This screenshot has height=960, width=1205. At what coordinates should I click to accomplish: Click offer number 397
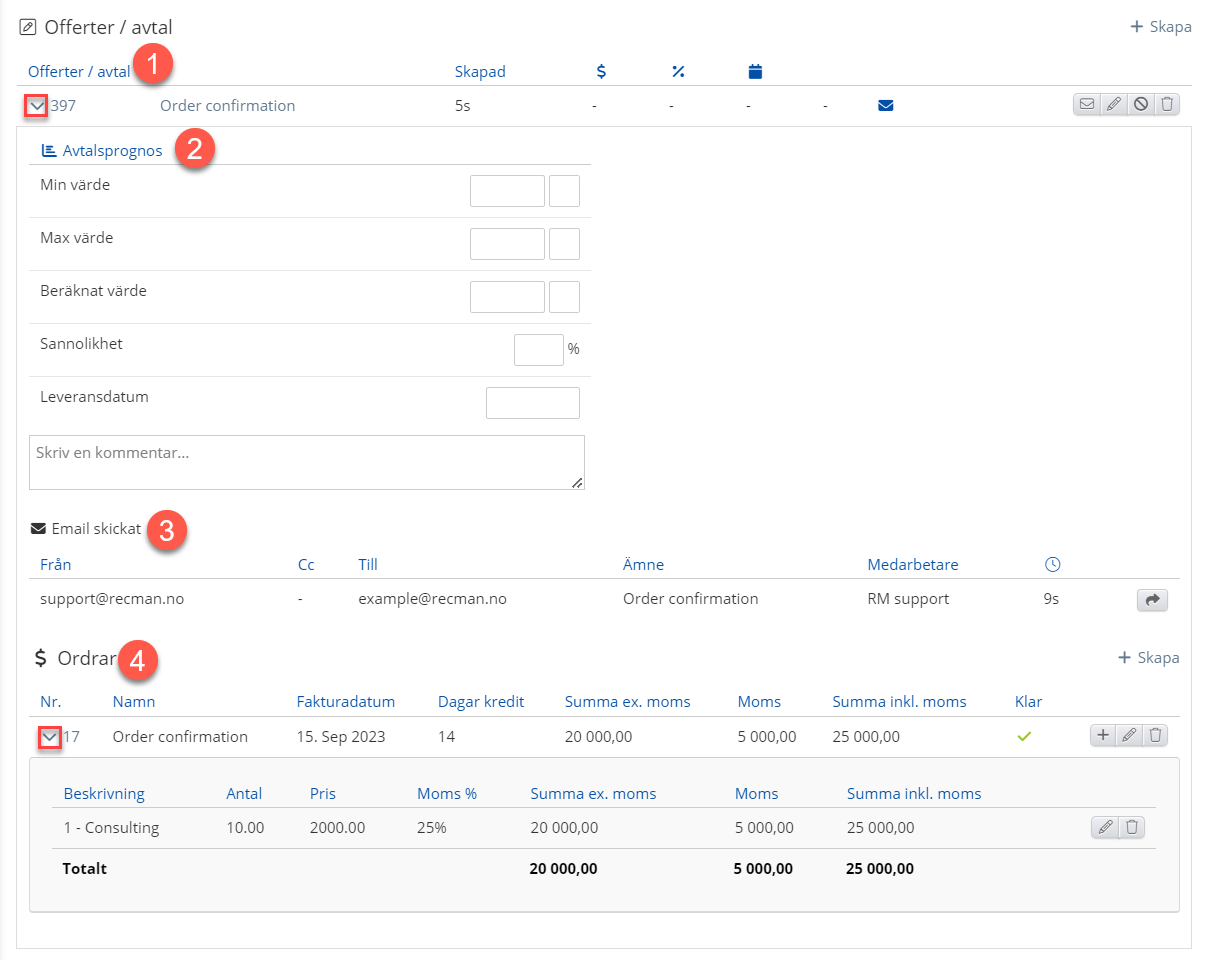coord(63,105)
